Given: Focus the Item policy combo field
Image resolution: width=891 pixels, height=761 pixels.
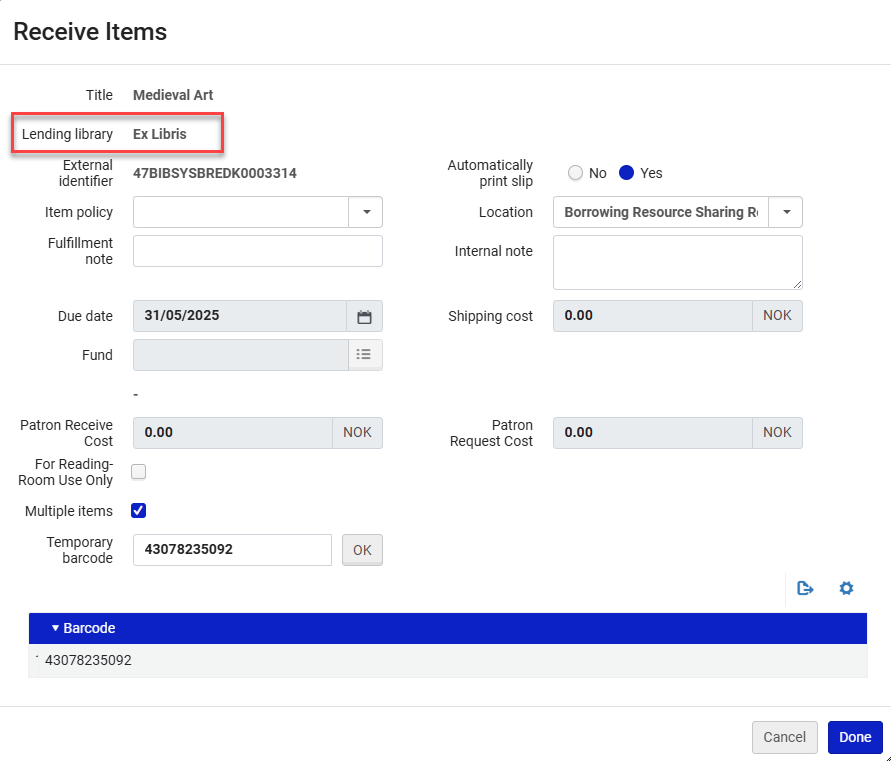Looking at the screenshot, I should click(241, 212).
